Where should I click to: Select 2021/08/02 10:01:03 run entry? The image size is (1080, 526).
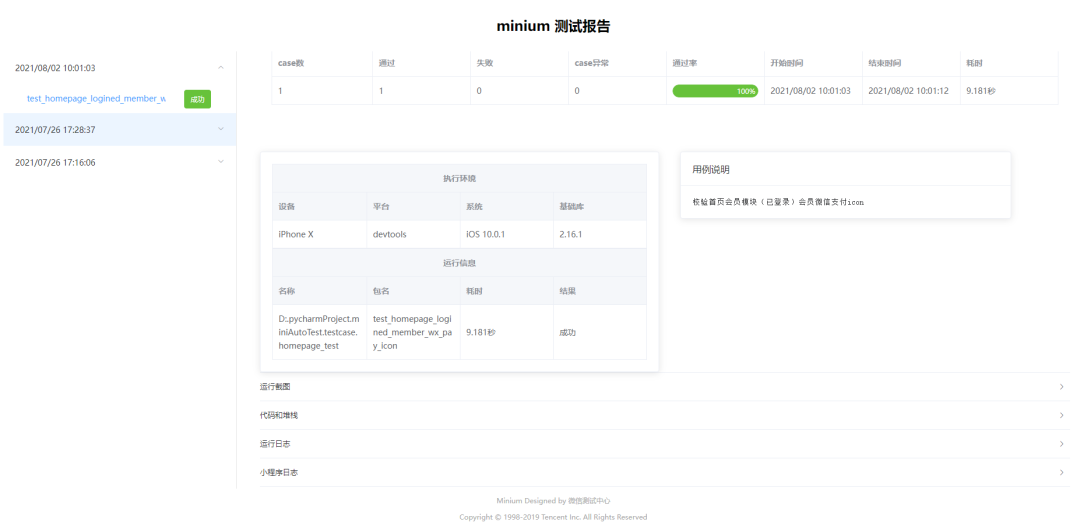point(120,67)
